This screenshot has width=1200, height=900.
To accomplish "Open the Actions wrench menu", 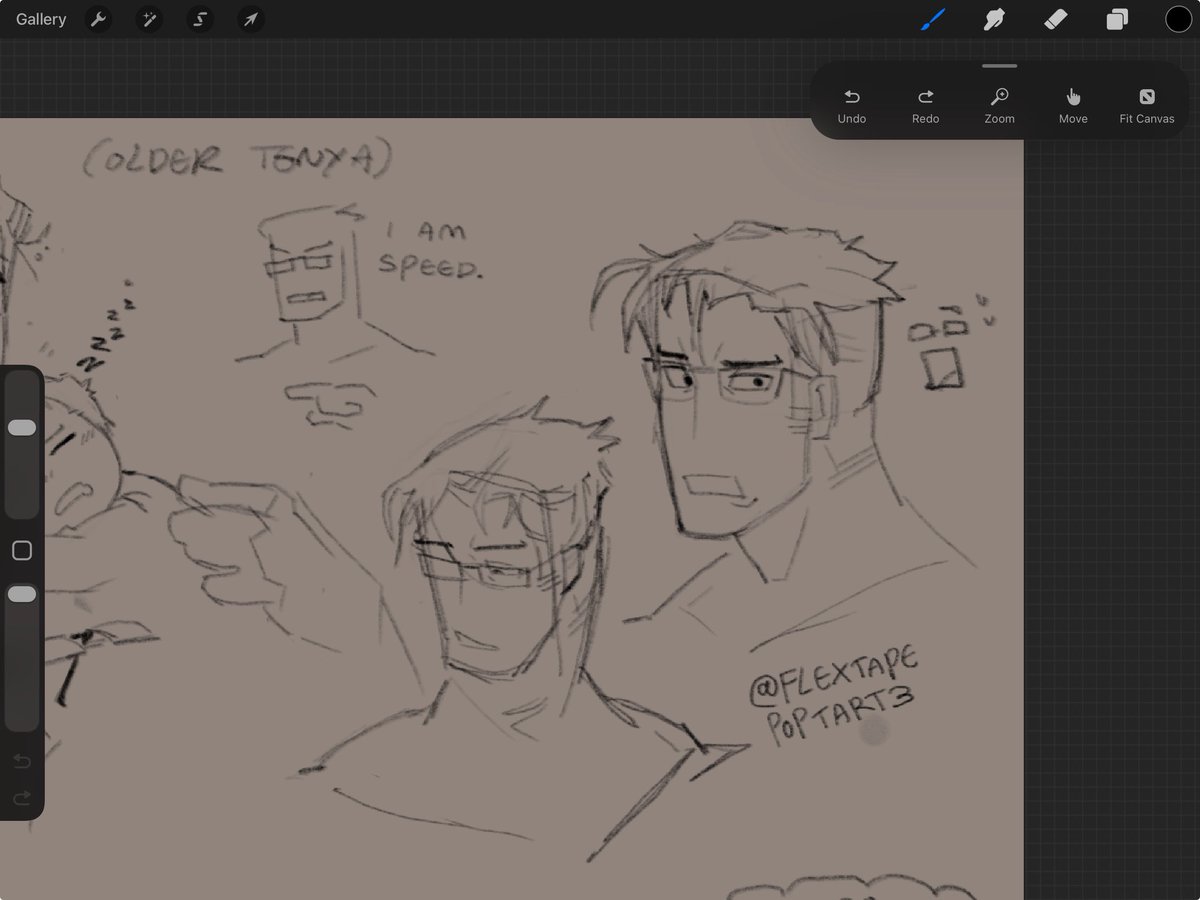I will click(98, 19).
